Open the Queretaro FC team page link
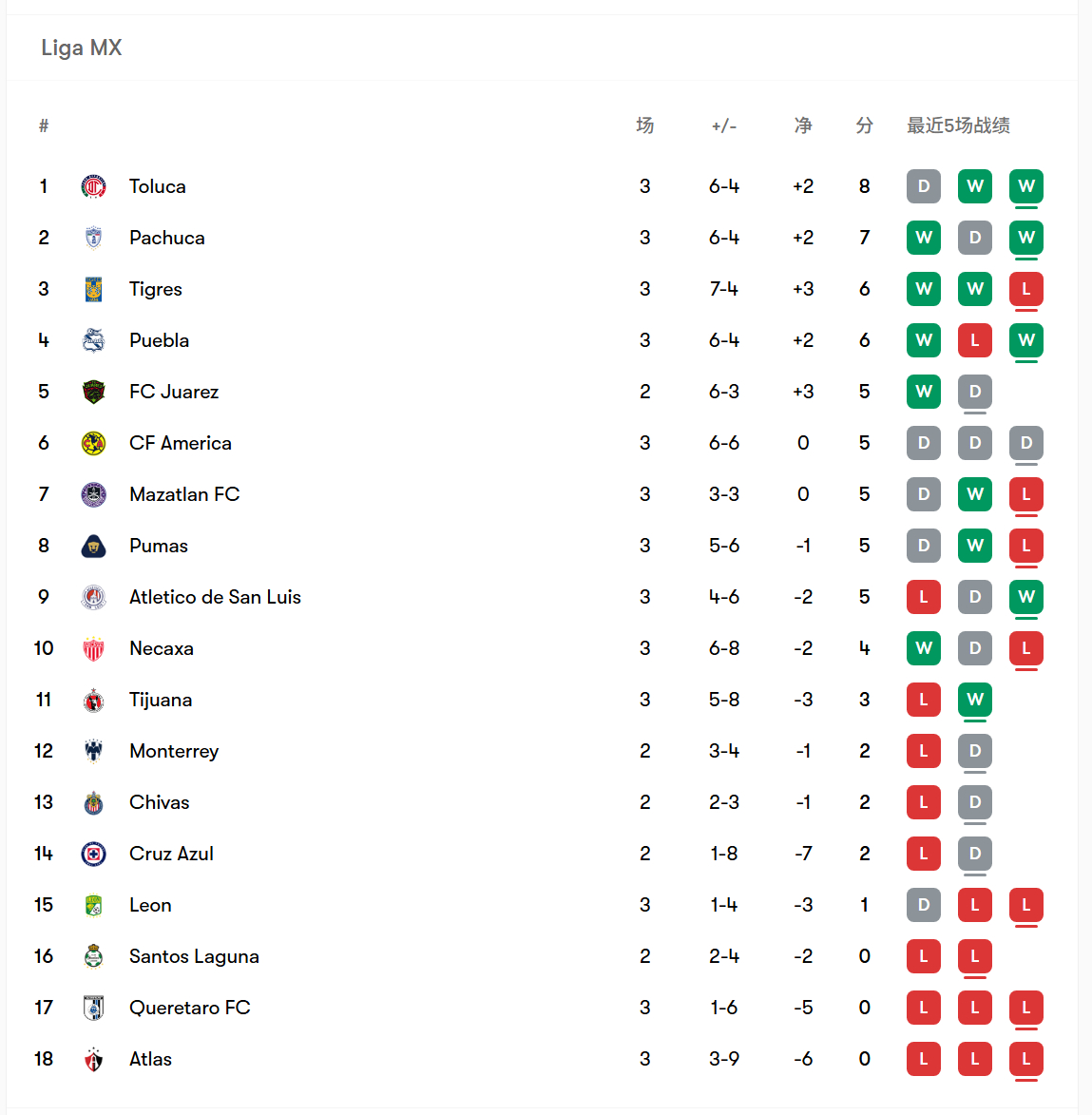The width and height of the screenshot is (1092, 1115). [190, 1008]
